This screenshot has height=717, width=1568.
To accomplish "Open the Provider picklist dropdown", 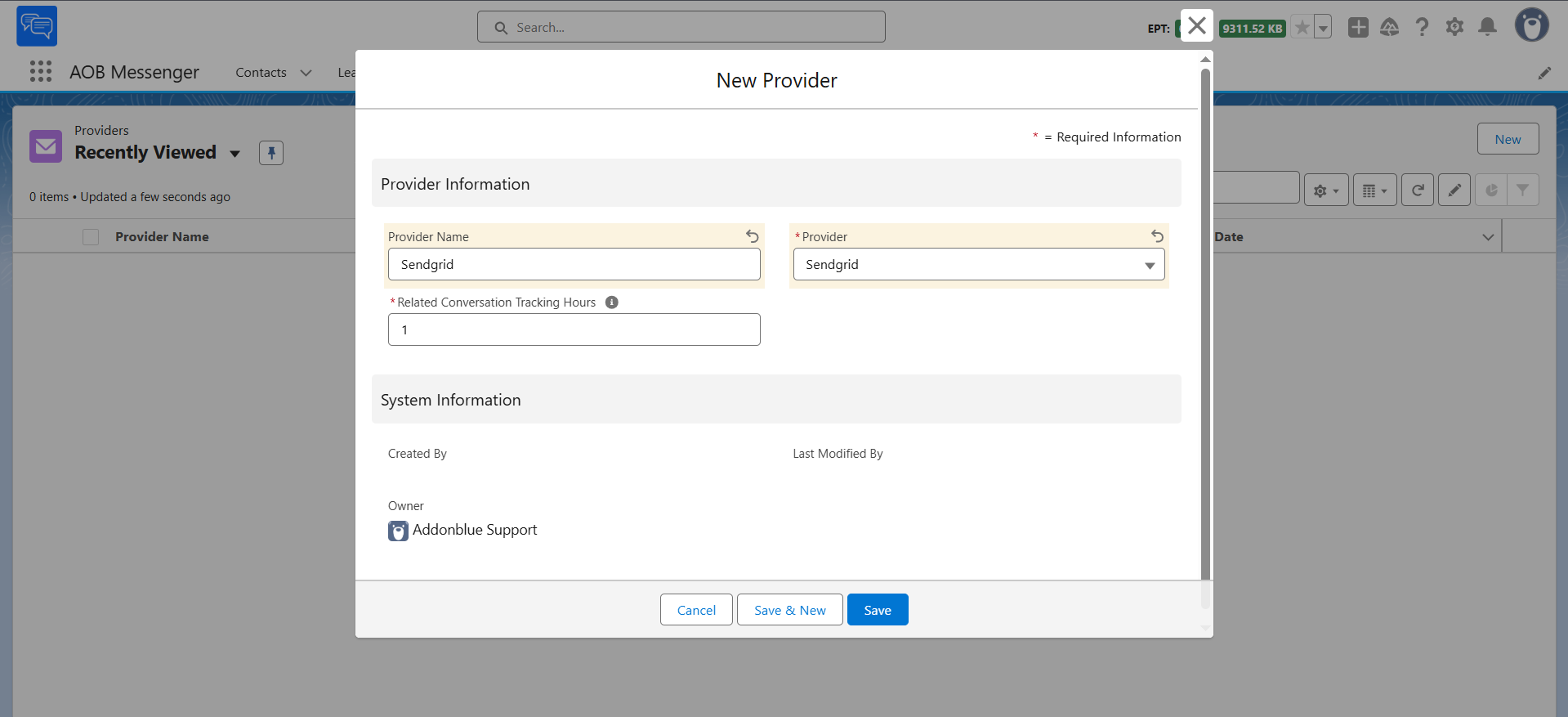I will tap(979, 264).
